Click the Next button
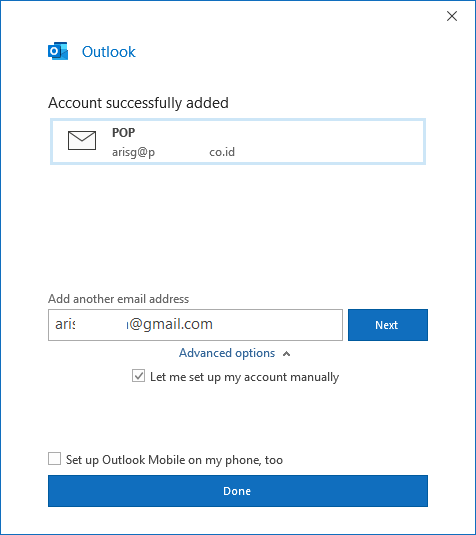The image size is (476, 535). [388, 325]
